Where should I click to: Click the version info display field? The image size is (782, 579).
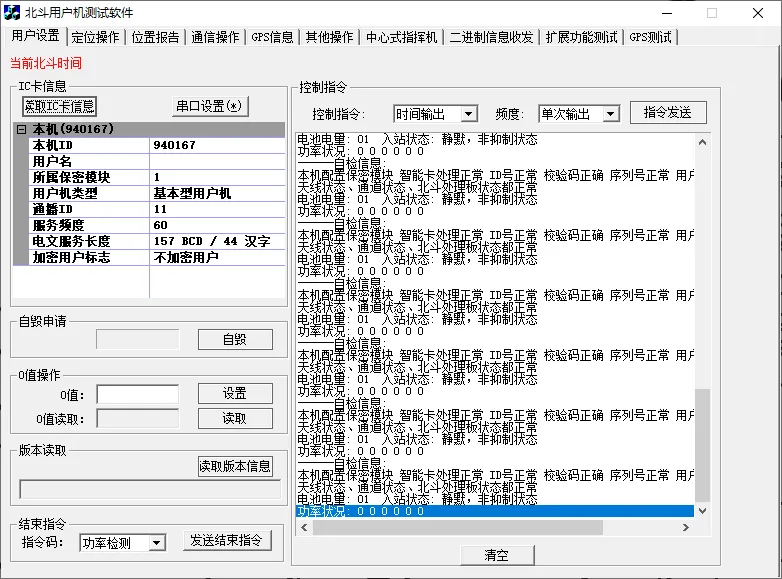coord(150,489)
